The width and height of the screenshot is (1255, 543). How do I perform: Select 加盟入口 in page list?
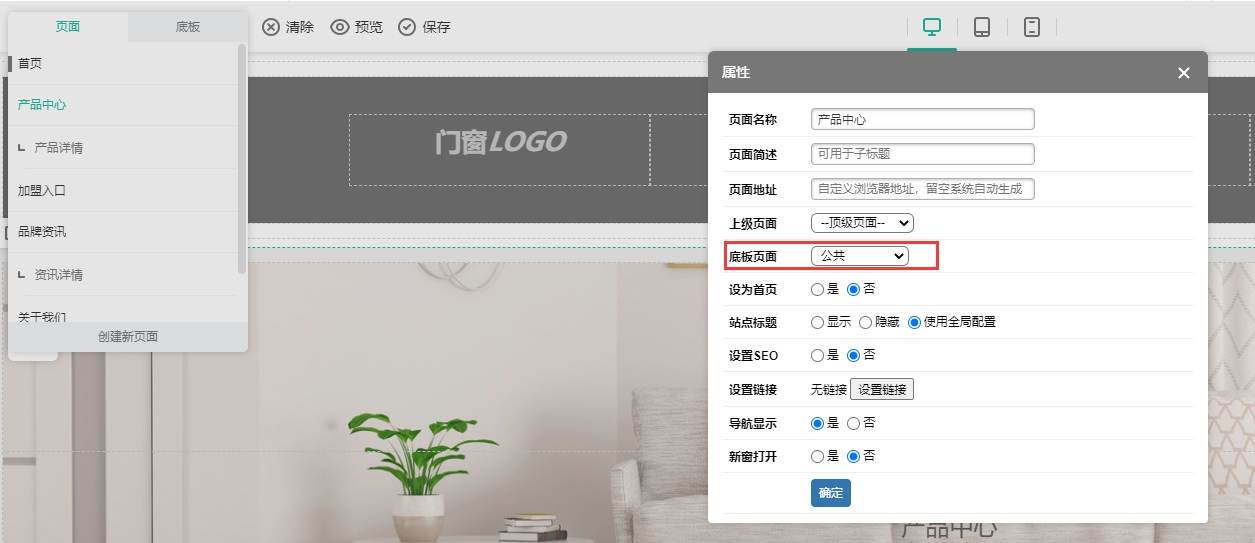(42, 190)
